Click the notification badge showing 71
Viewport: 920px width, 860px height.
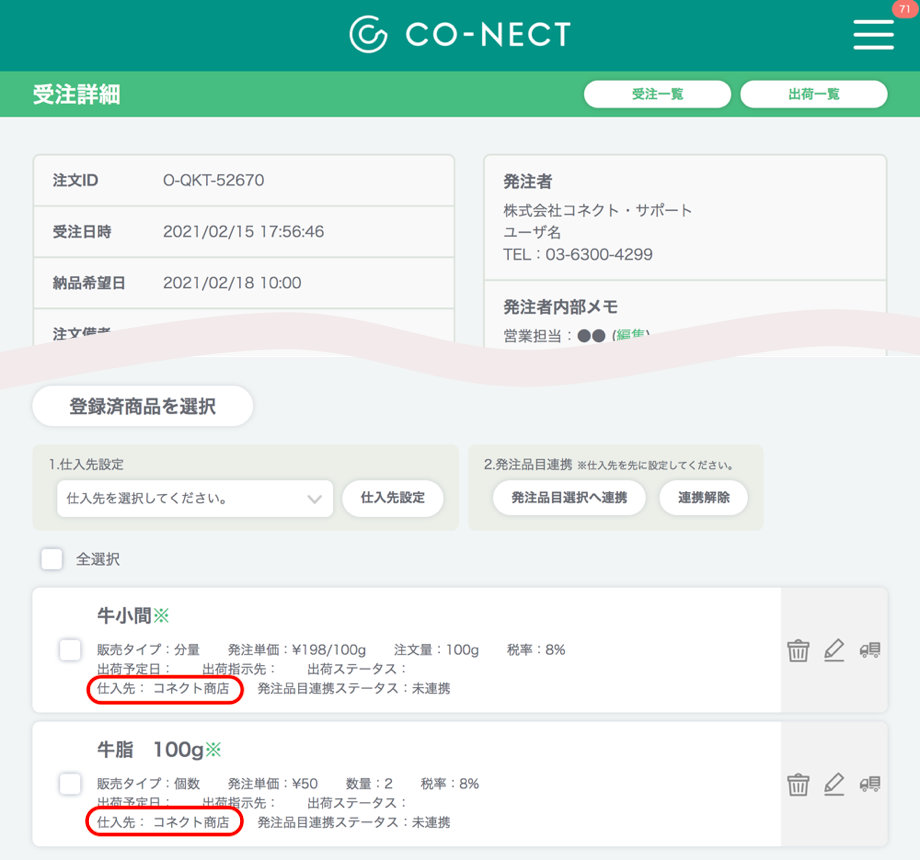coord(904,9)
